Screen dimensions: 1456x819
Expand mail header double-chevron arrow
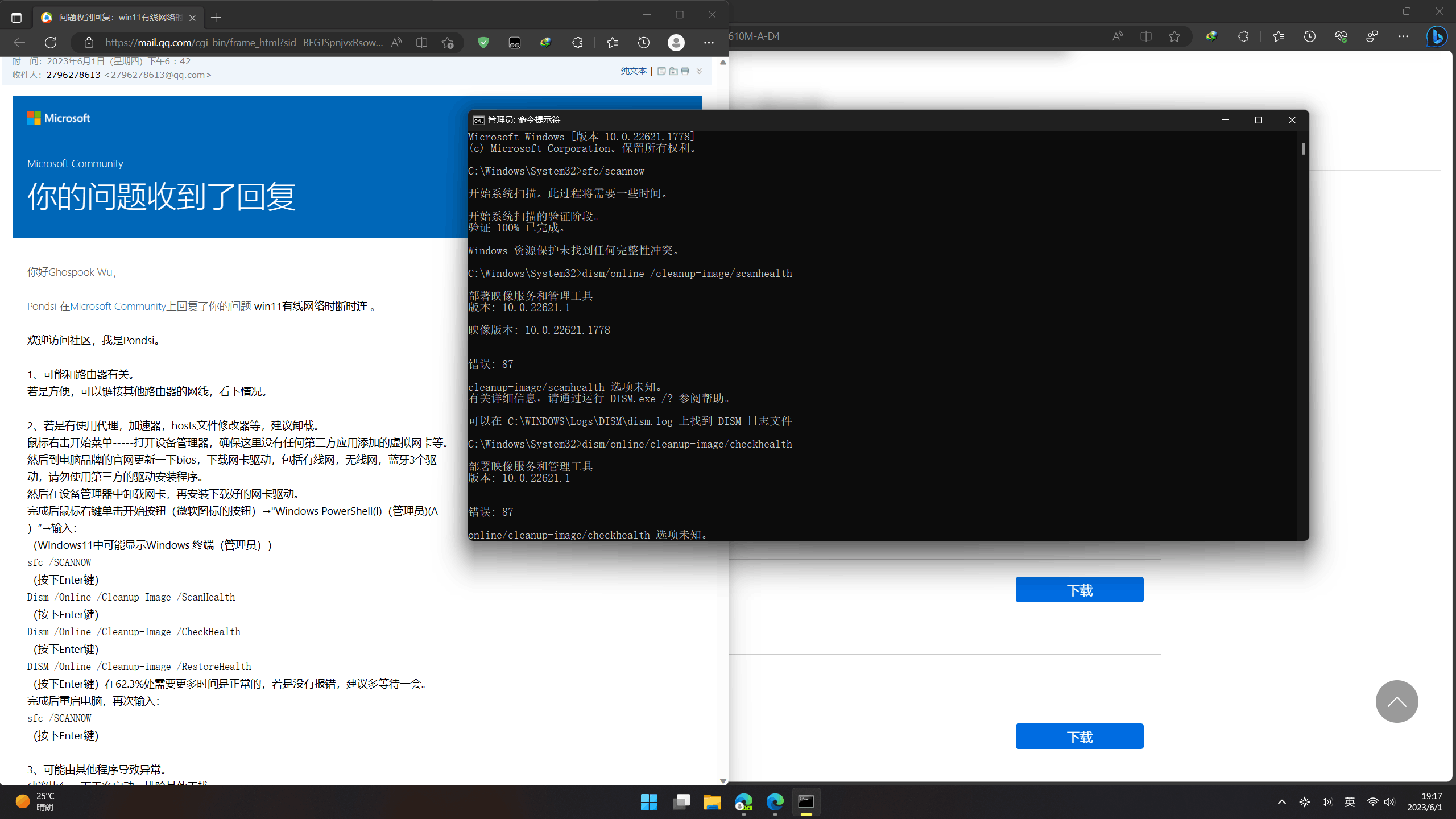pos(699,71)
